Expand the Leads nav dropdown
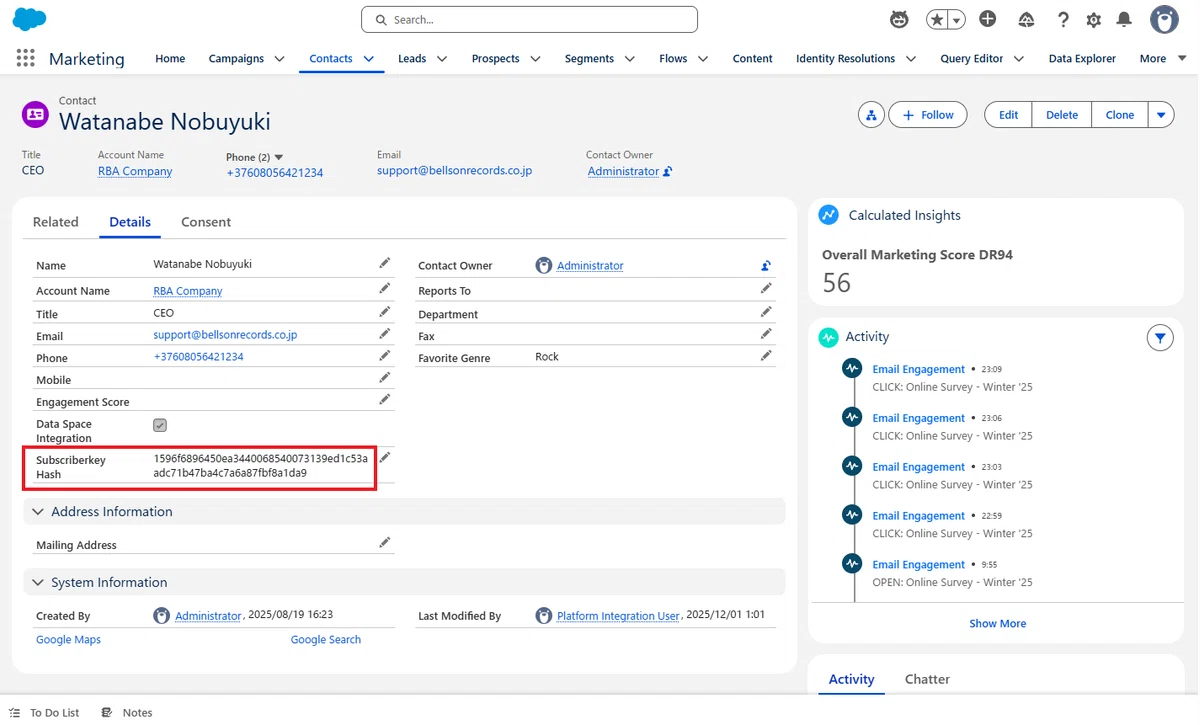This screenshot has width=1200, height=725. pyautogui.click(x=442, y=59)
